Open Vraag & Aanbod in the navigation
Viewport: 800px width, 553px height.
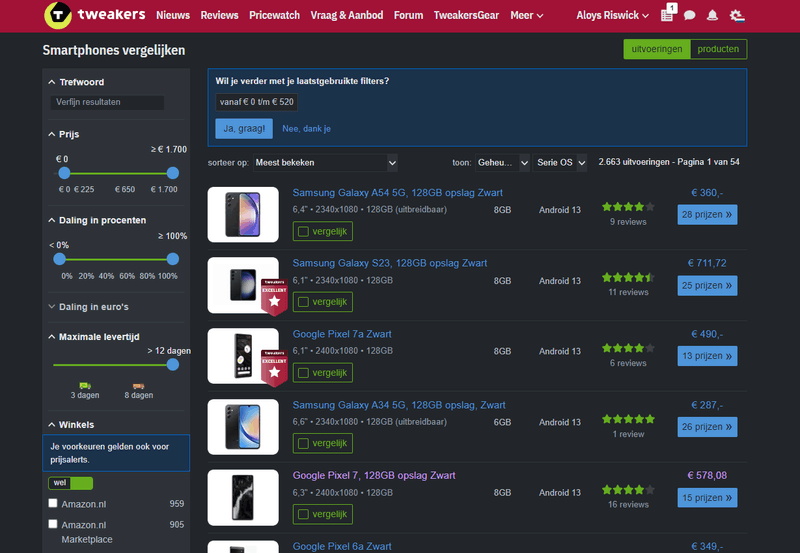point(347,15)
